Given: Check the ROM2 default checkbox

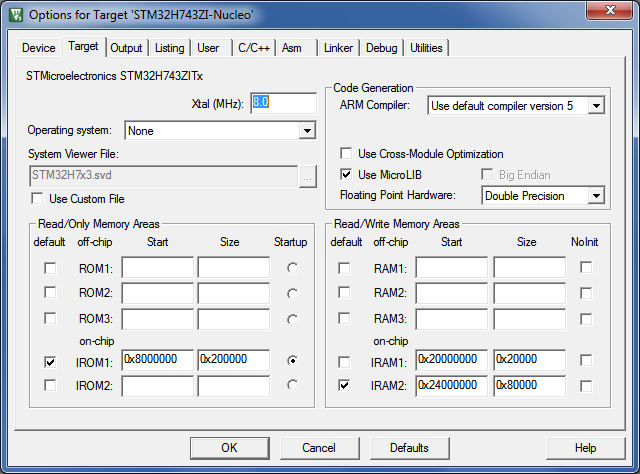Looking at the screenshot, I should [50, 292].
